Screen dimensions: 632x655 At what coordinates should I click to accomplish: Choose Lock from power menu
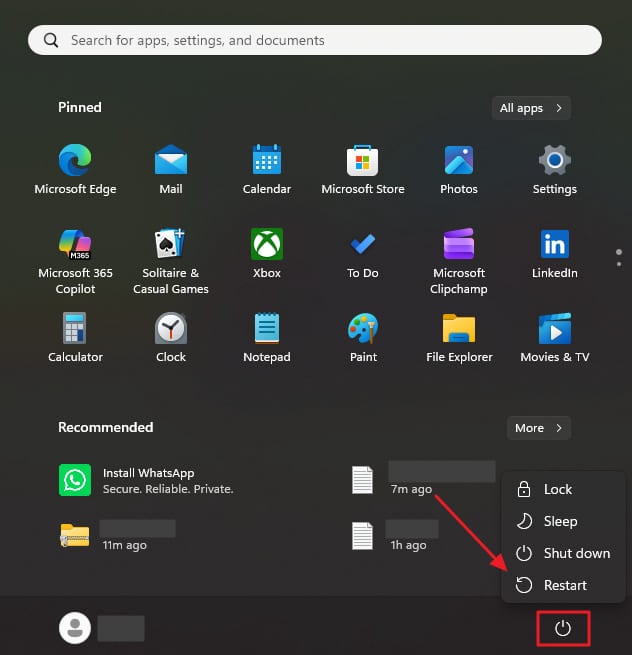tap(563, 489)
